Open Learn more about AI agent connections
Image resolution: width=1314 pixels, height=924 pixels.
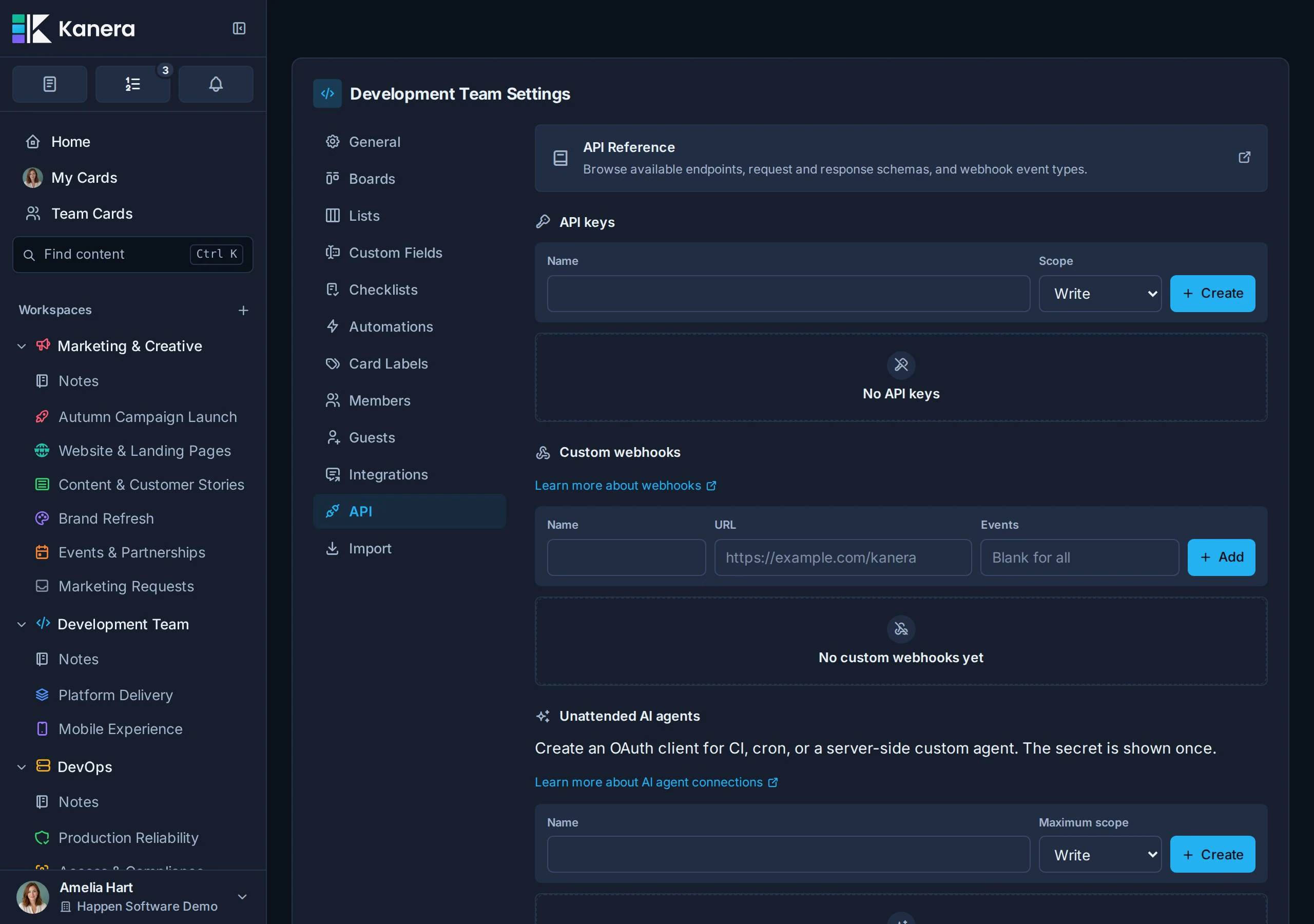(x=656, y=782)
